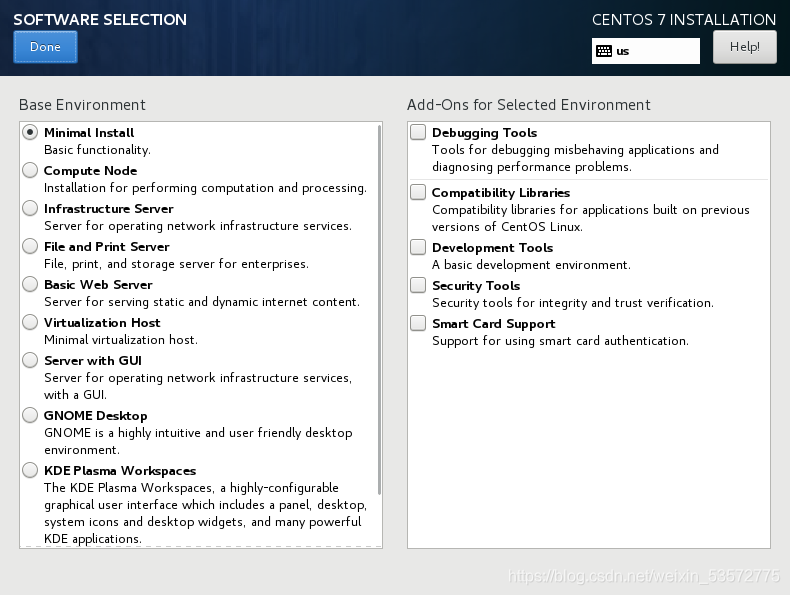Click the 'Virtualization Host' label
Screen dimensions: 790x595
[x=102, y=322]
